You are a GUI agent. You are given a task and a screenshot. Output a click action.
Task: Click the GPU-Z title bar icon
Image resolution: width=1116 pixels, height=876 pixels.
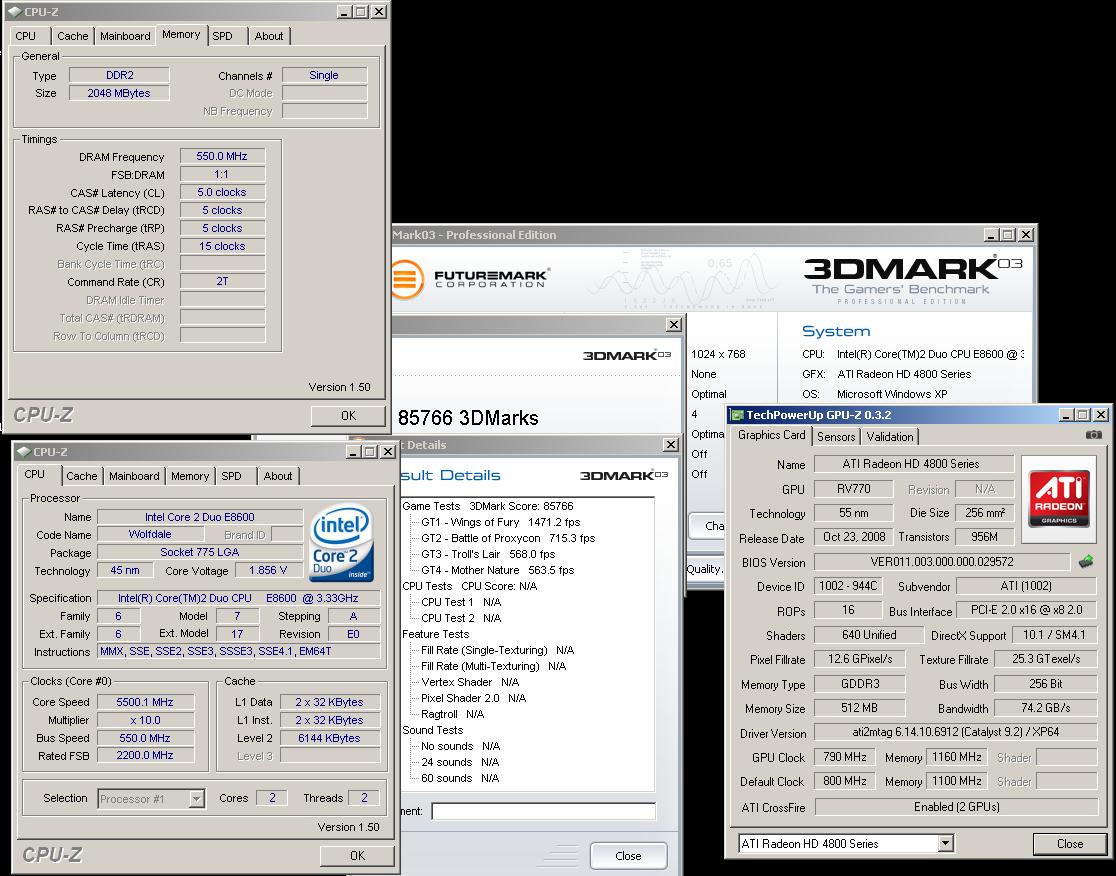pyautogui.click(x=737, y=415)
